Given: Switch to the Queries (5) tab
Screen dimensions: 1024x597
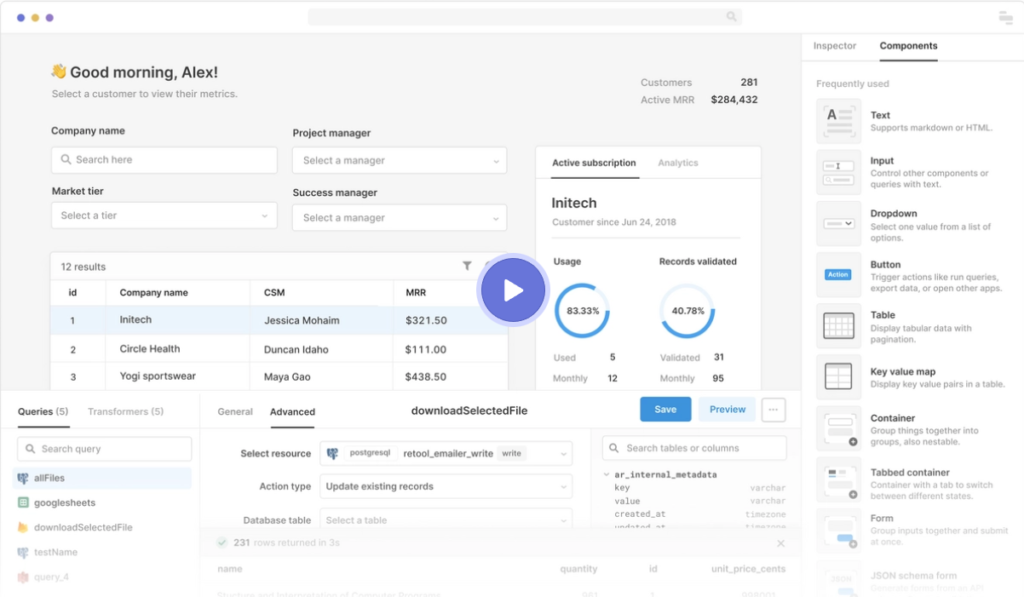Looking at the screenshot, I should 43,411.
